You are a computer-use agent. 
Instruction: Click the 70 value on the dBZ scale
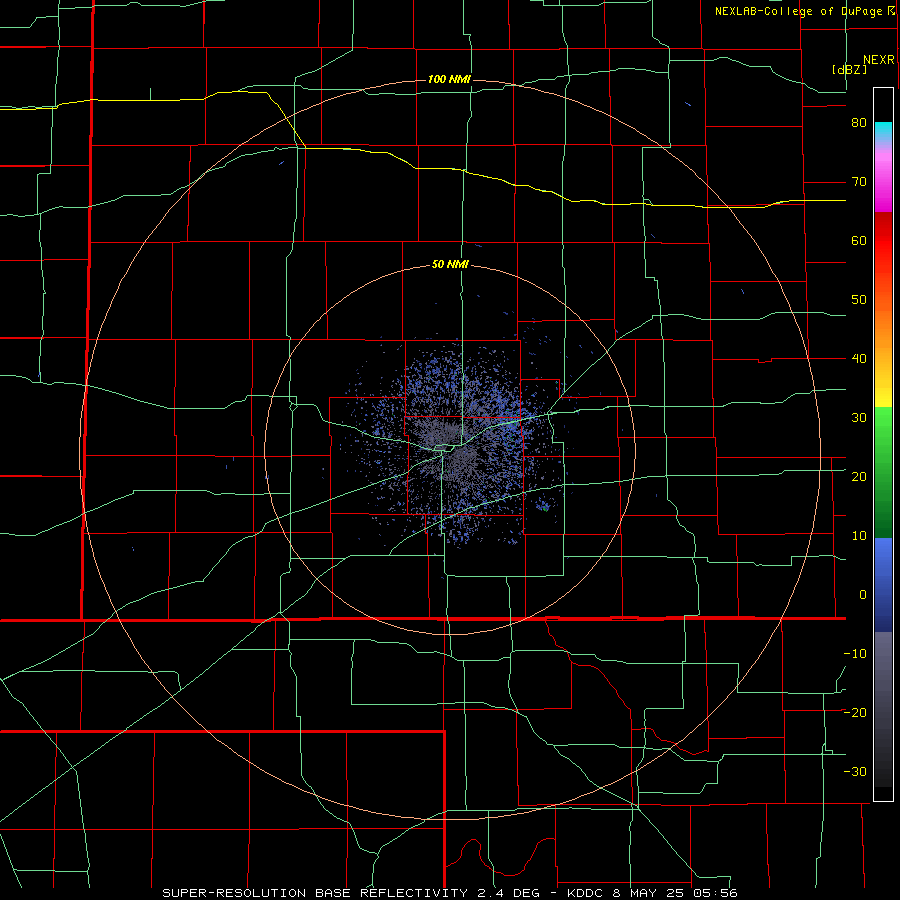click(x=859, y=182)
